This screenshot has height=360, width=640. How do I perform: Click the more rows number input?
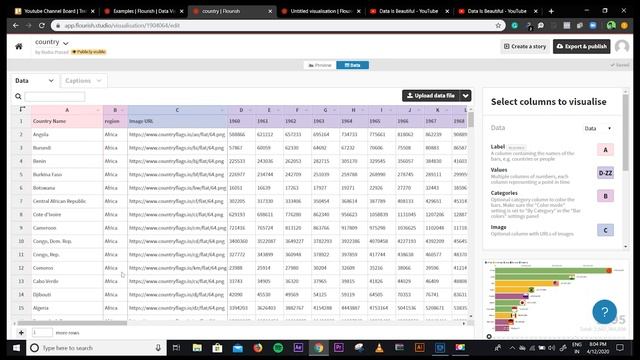pyautogui.click(x=42, y=333)
